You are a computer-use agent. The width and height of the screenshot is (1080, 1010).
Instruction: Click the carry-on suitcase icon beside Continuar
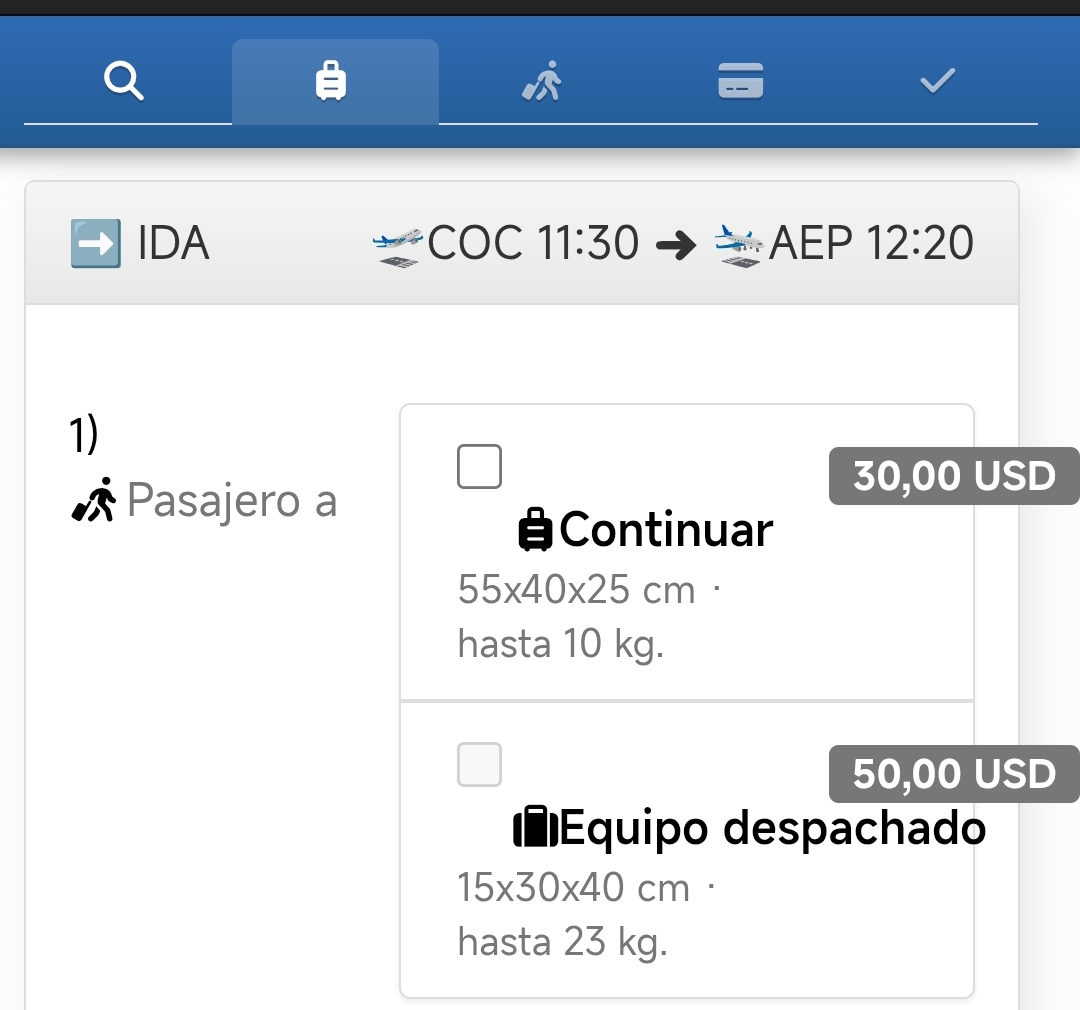(x=536, y=530)
